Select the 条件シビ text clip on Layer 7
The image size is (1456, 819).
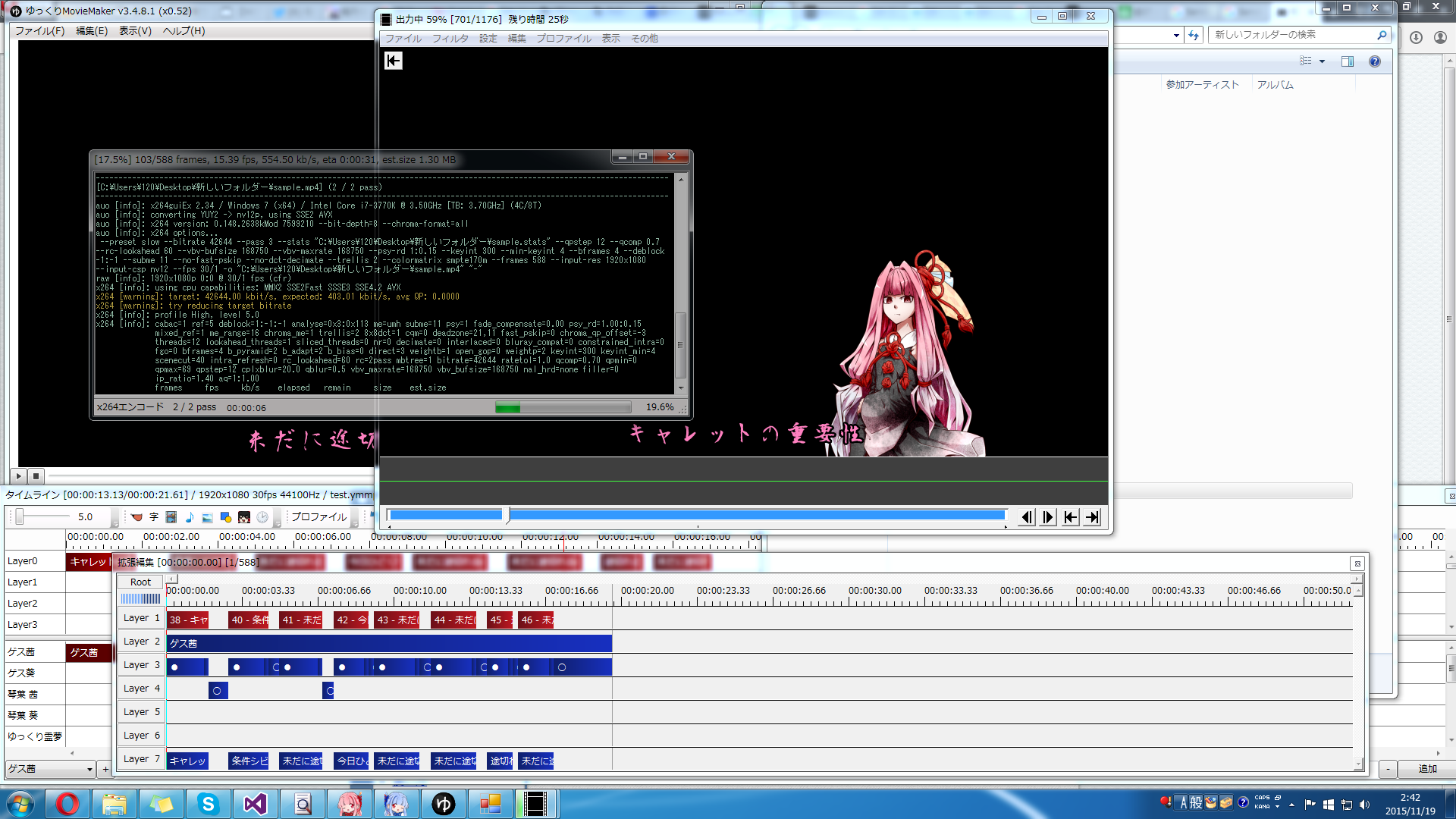click(249, 761)
